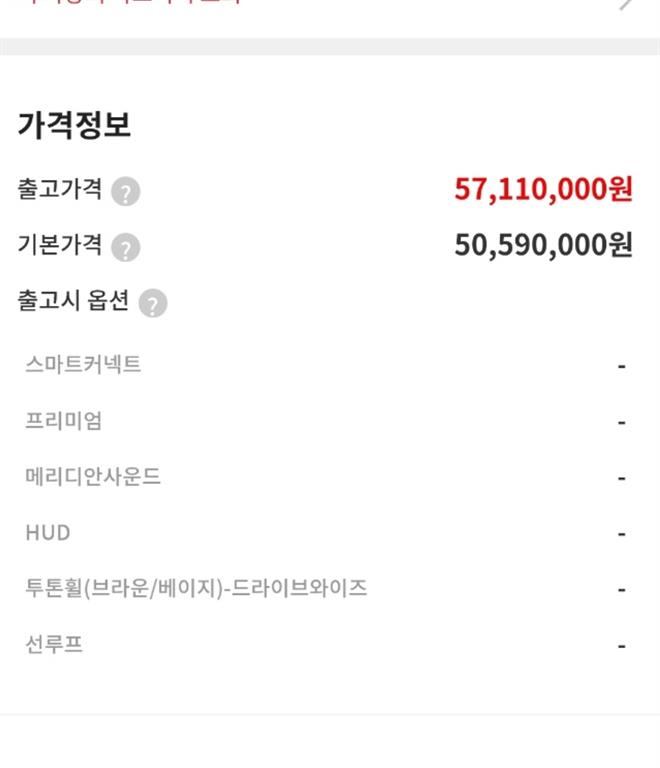Tap the help icon beside 기본가격

(x=125, y=247)
